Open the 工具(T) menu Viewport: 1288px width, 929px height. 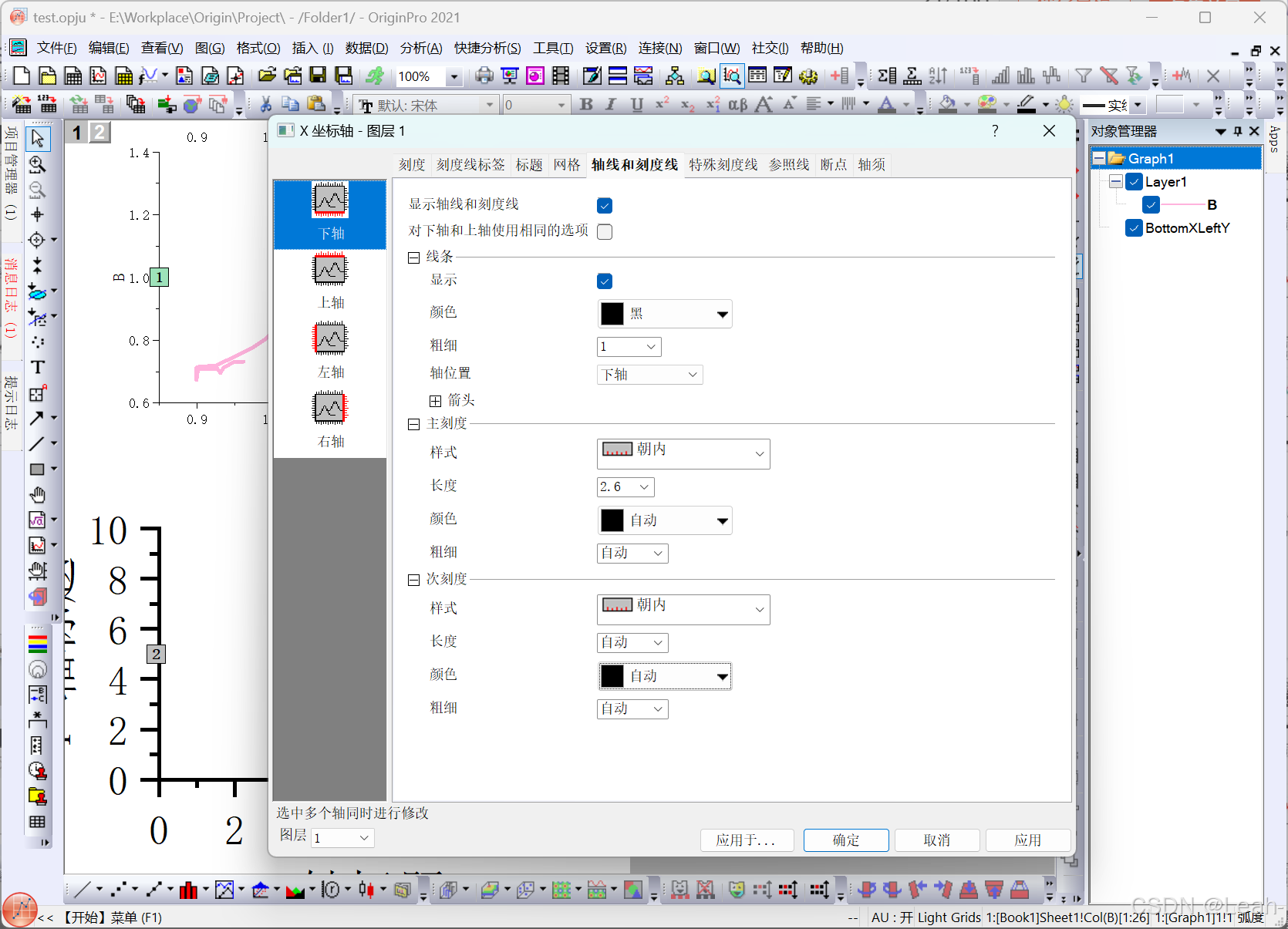552,47
